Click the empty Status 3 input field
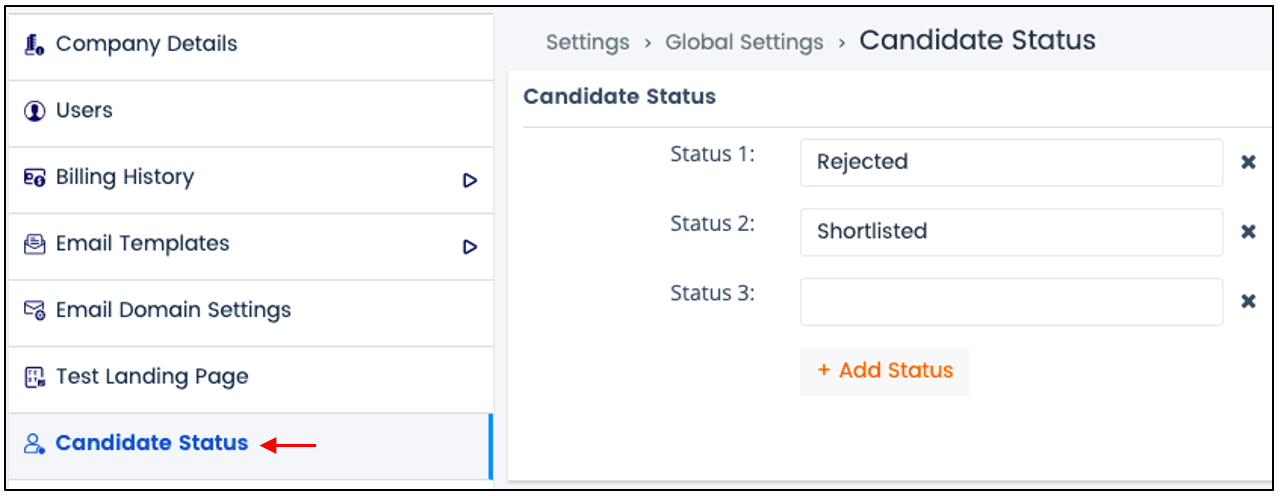Screen dimensions: 1280x496 click(x=1011, y=301)
